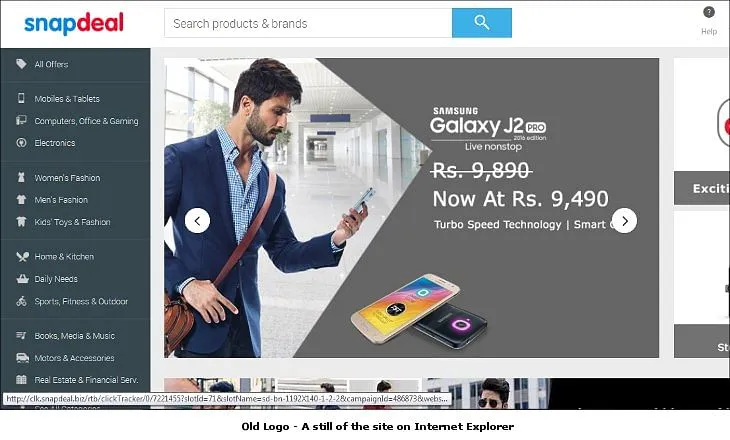Viewport: 730px width, 440px height.
Task: Click the Motors & Accessories car icon
Action: [x=22, y=358]
